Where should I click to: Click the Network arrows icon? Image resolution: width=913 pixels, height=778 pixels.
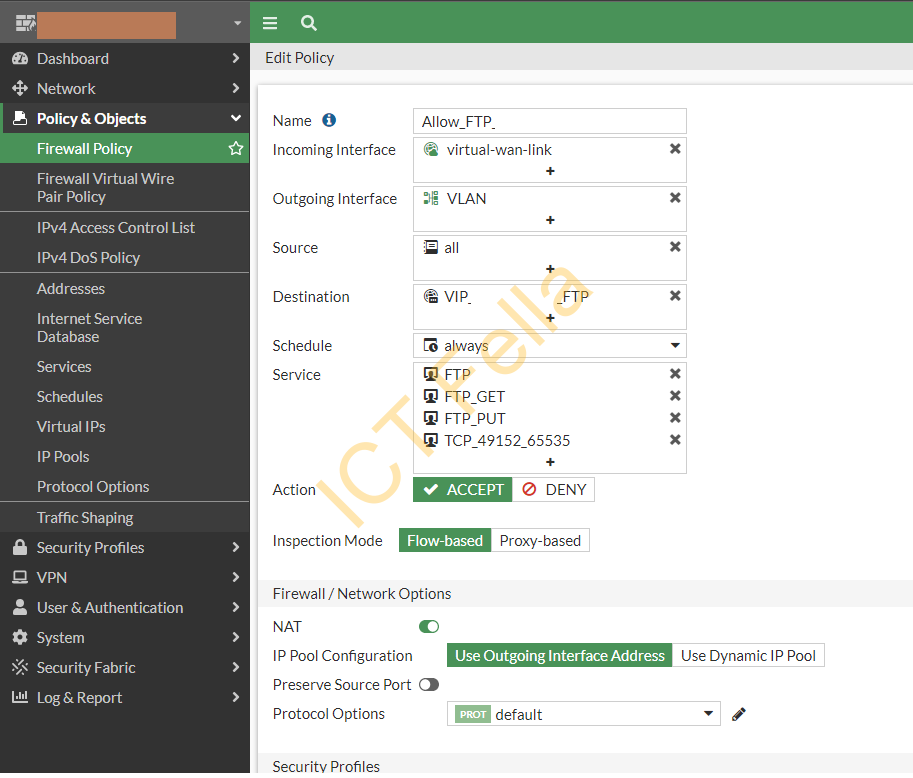point(20,89)
